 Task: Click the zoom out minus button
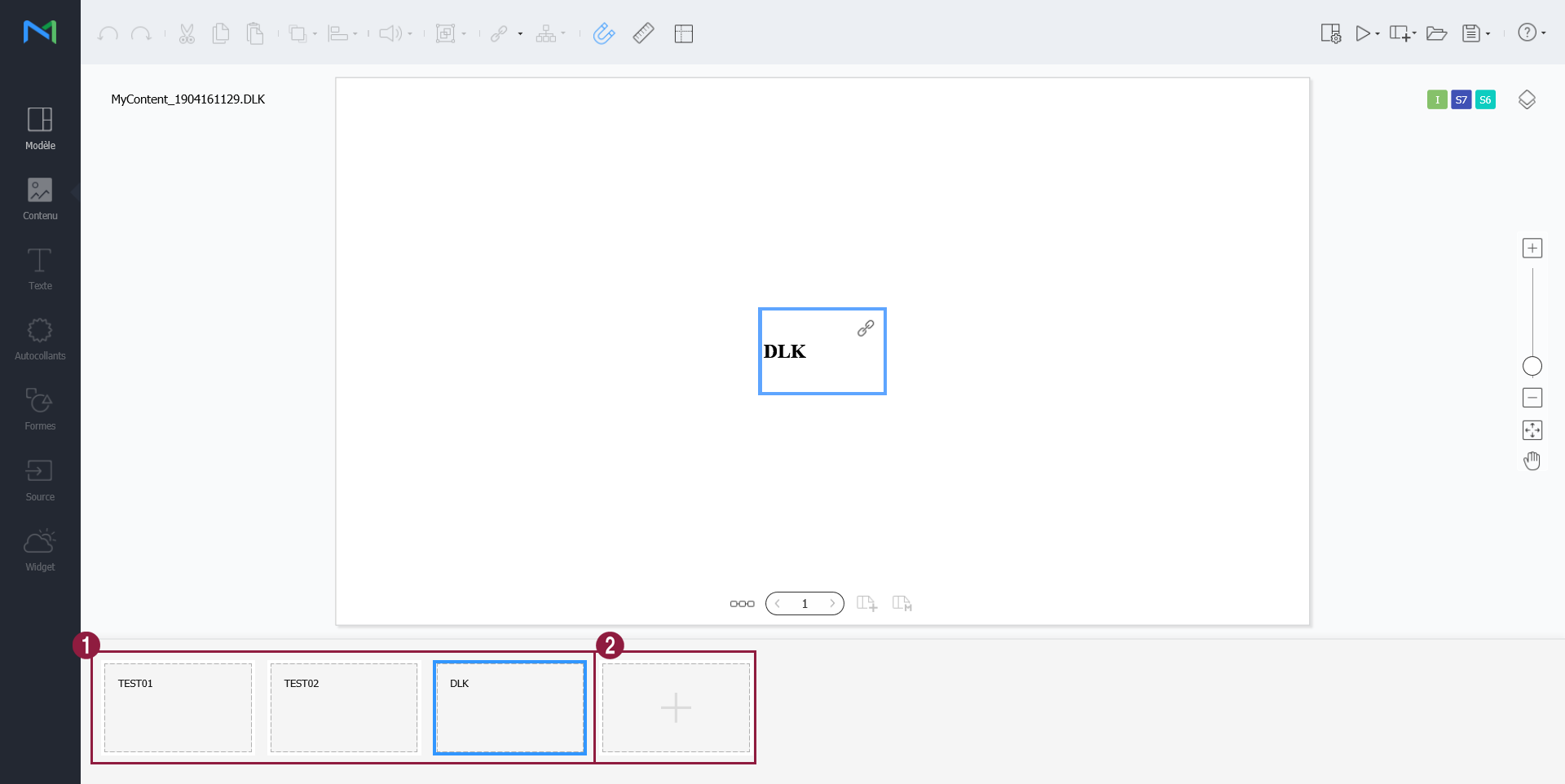coord(1532,398)
